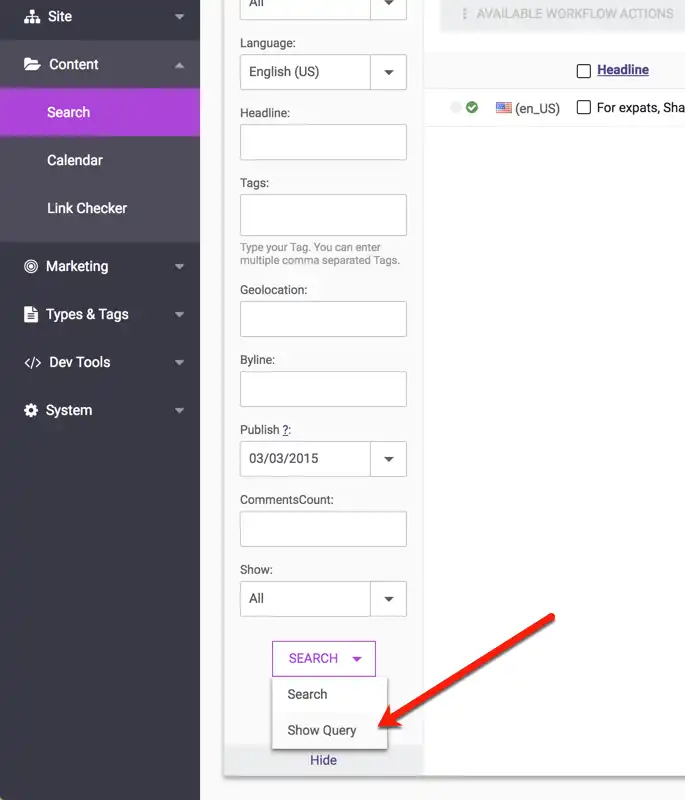The height and width of the screenshot is (800, 685).
Task: Click the Marketing target icon
Action: [x=31, y=267]
